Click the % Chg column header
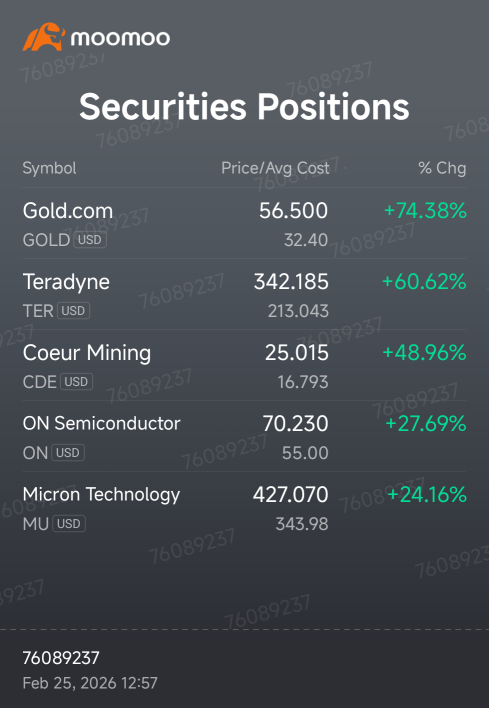 442,168
